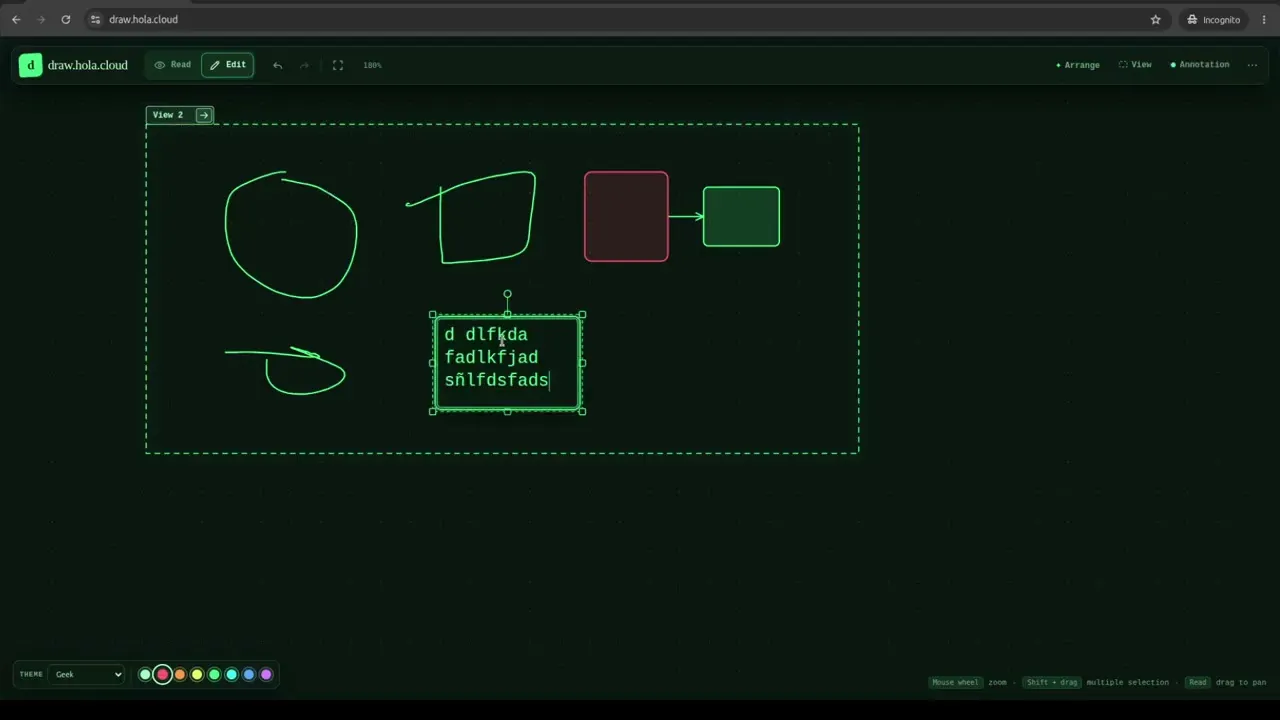Open the Theme dropdown showing Geek

[87, 674]
